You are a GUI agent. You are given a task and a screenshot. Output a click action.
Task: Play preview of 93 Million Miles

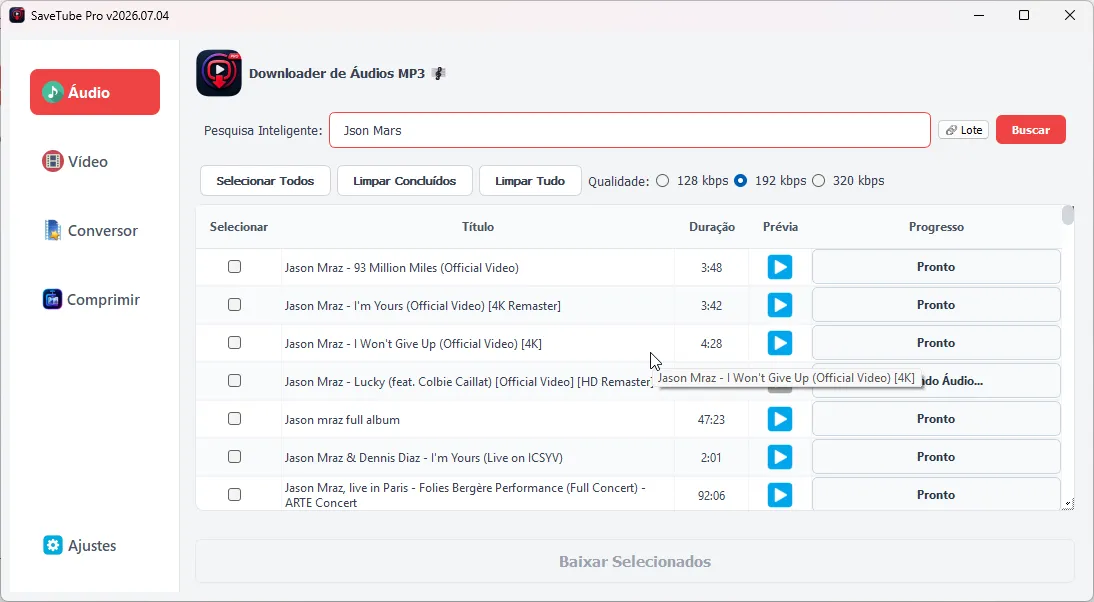(x=780, y=267)
